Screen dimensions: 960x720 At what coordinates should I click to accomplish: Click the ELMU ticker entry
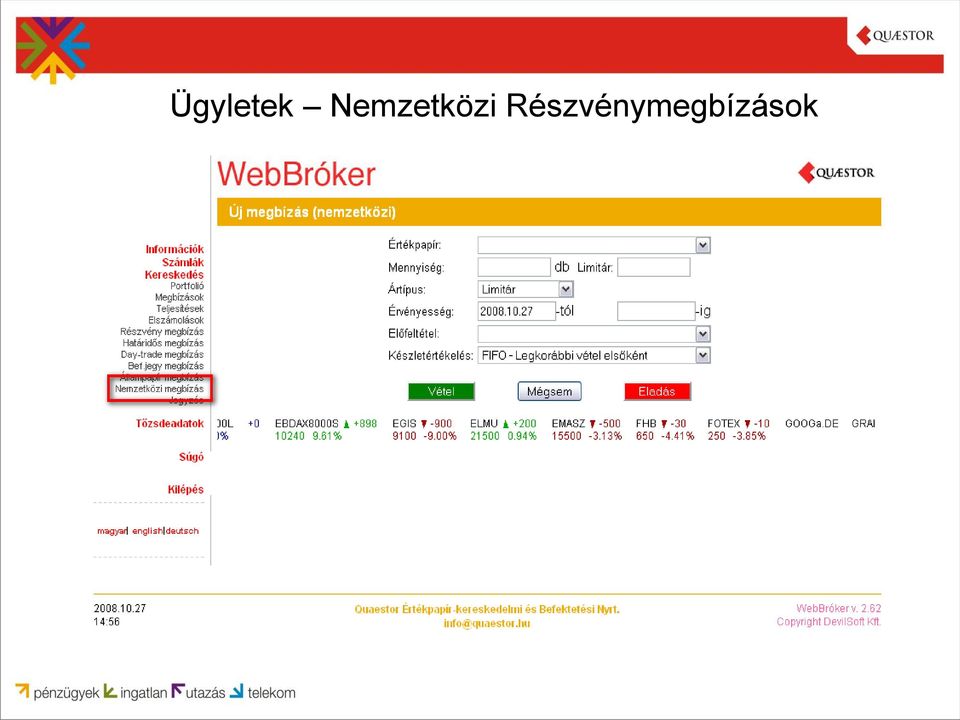coord(503,430)
